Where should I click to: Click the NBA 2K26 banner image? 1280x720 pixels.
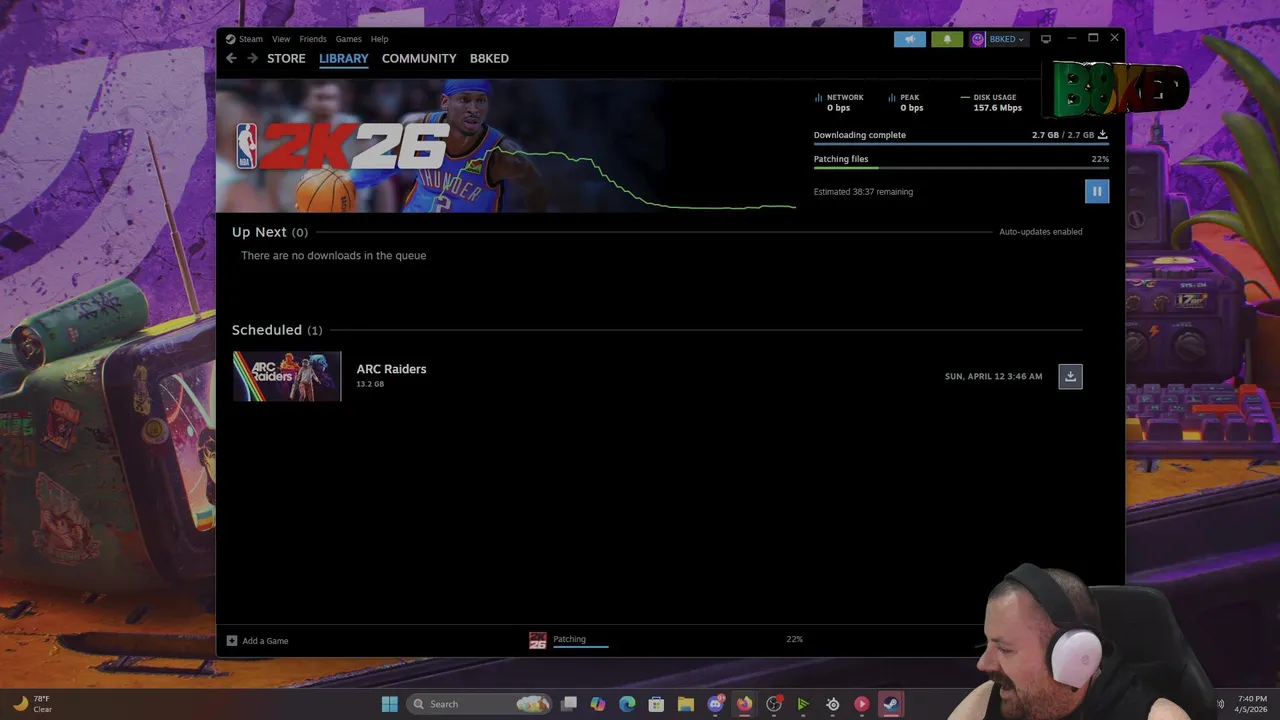click(x=440, y=146)
